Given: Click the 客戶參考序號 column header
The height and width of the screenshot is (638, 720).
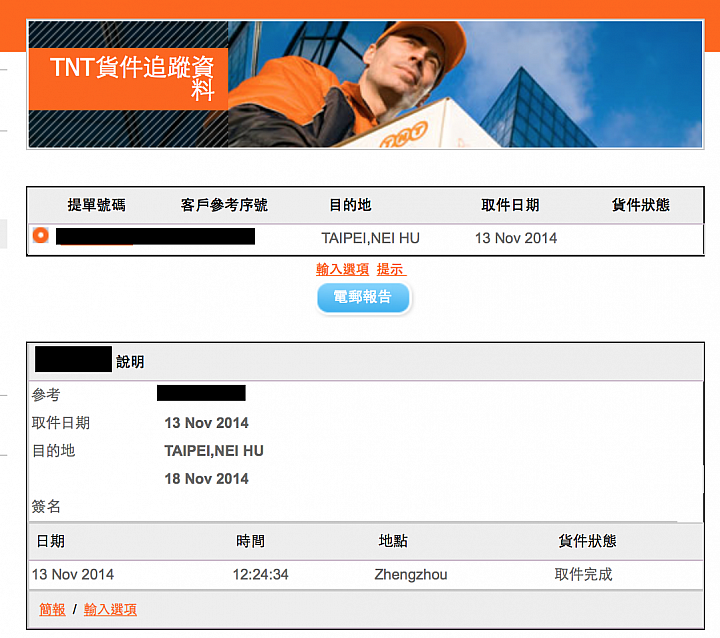Looking at the screenshot, I should coord(224,205).
